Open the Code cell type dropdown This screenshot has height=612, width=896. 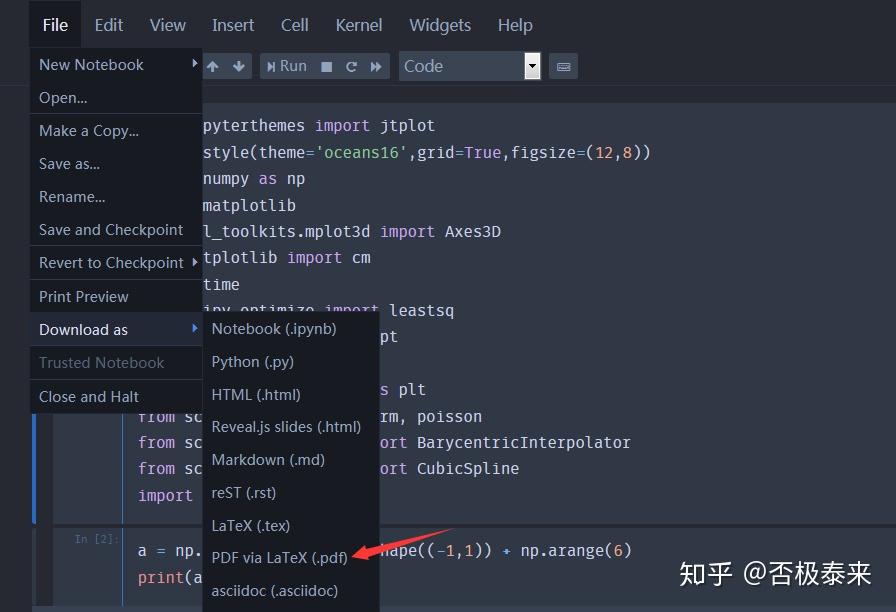pyautogui.click(x=470, y=66)
